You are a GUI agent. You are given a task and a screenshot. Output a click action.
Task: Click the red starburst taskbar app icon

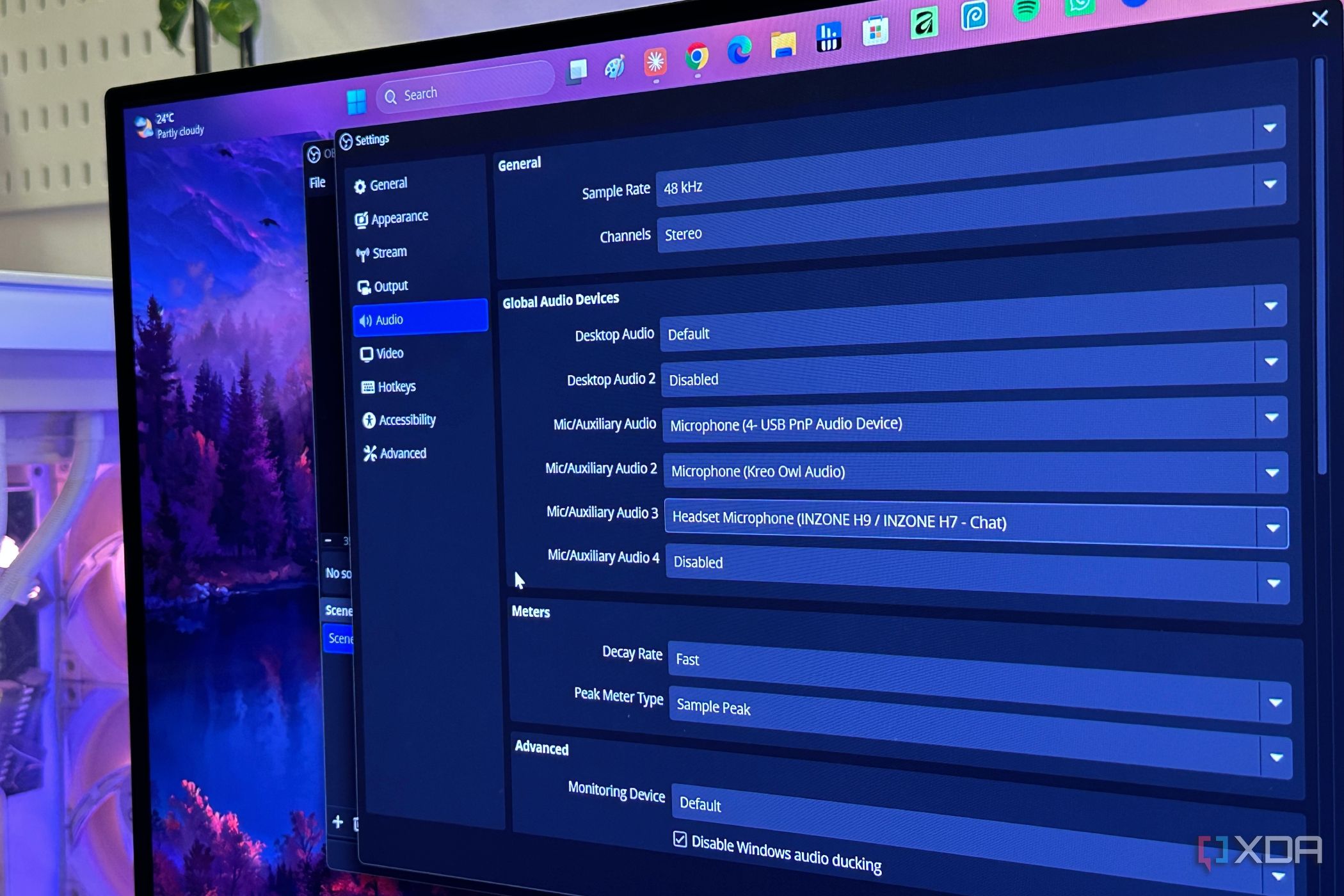point(655,62)
